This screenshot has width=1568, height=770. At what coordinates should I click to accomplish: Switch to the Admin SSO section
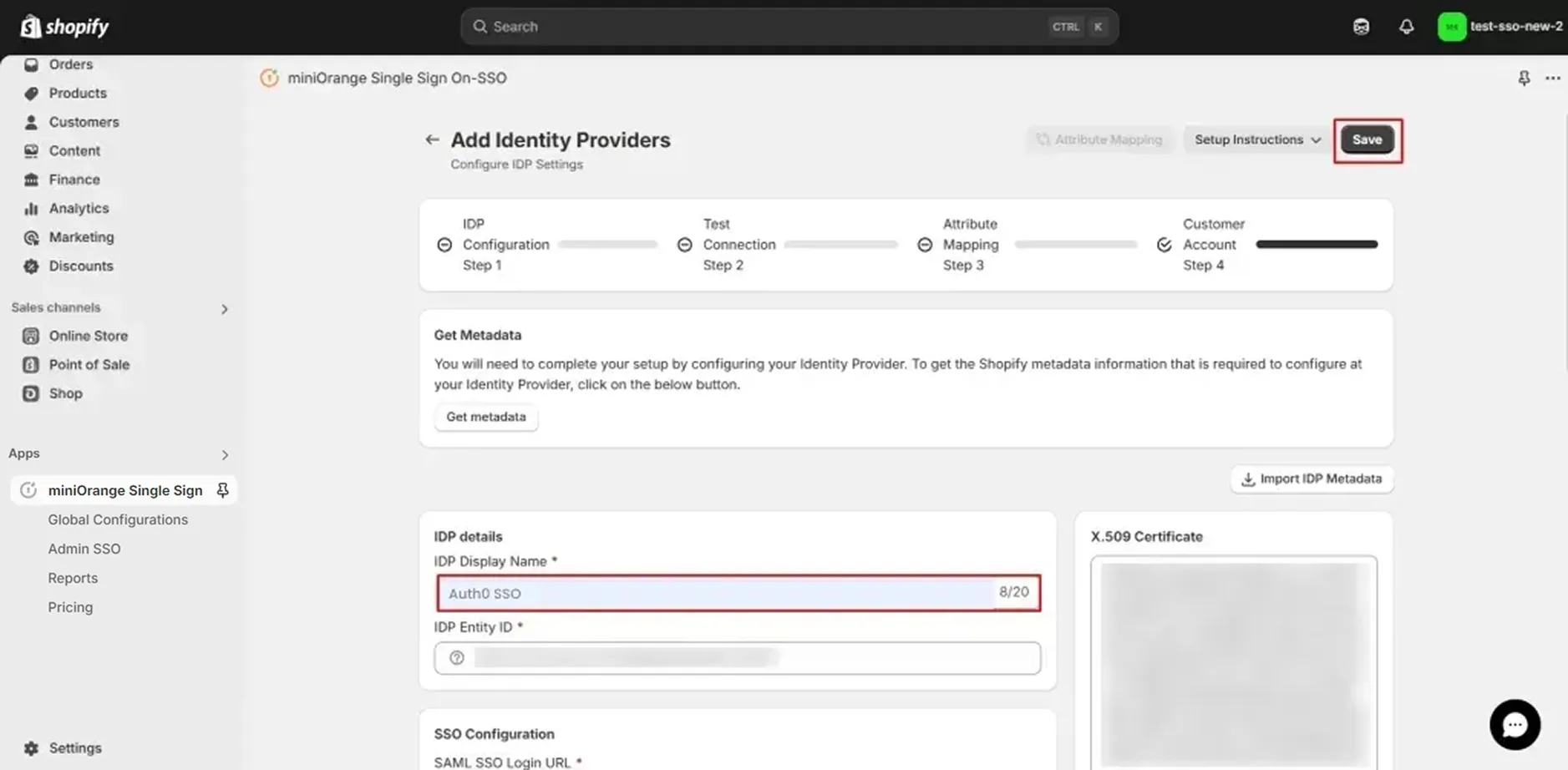coord(84,549)
